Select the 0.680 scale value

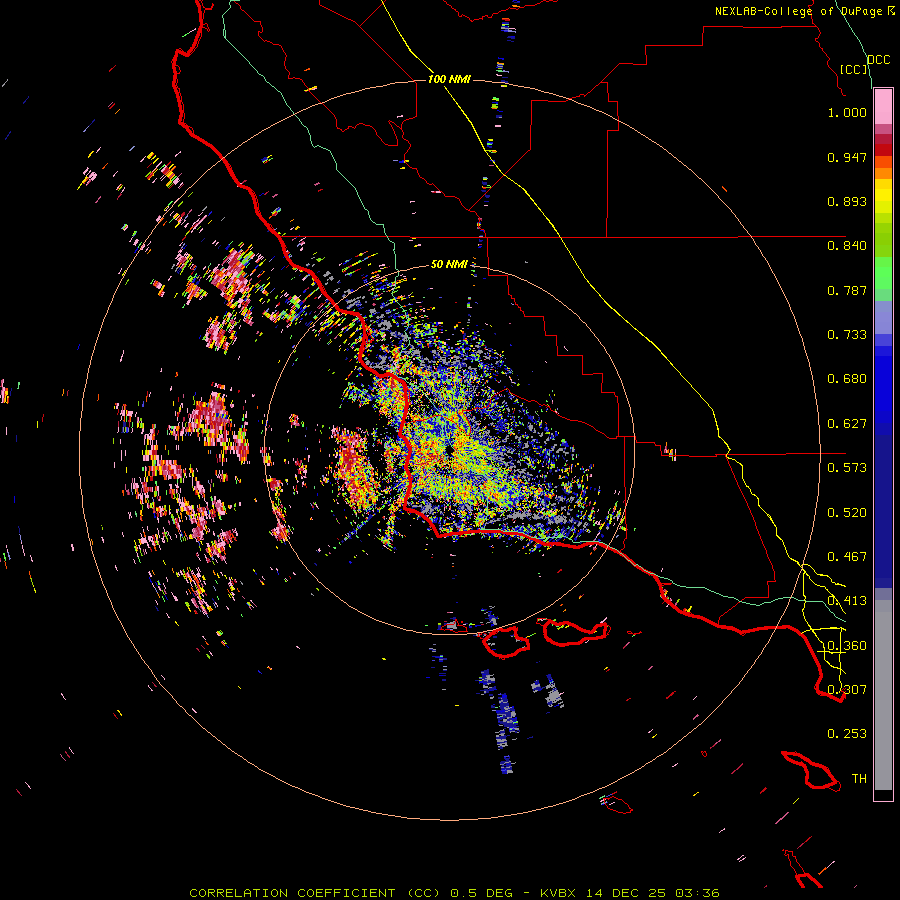847,379
